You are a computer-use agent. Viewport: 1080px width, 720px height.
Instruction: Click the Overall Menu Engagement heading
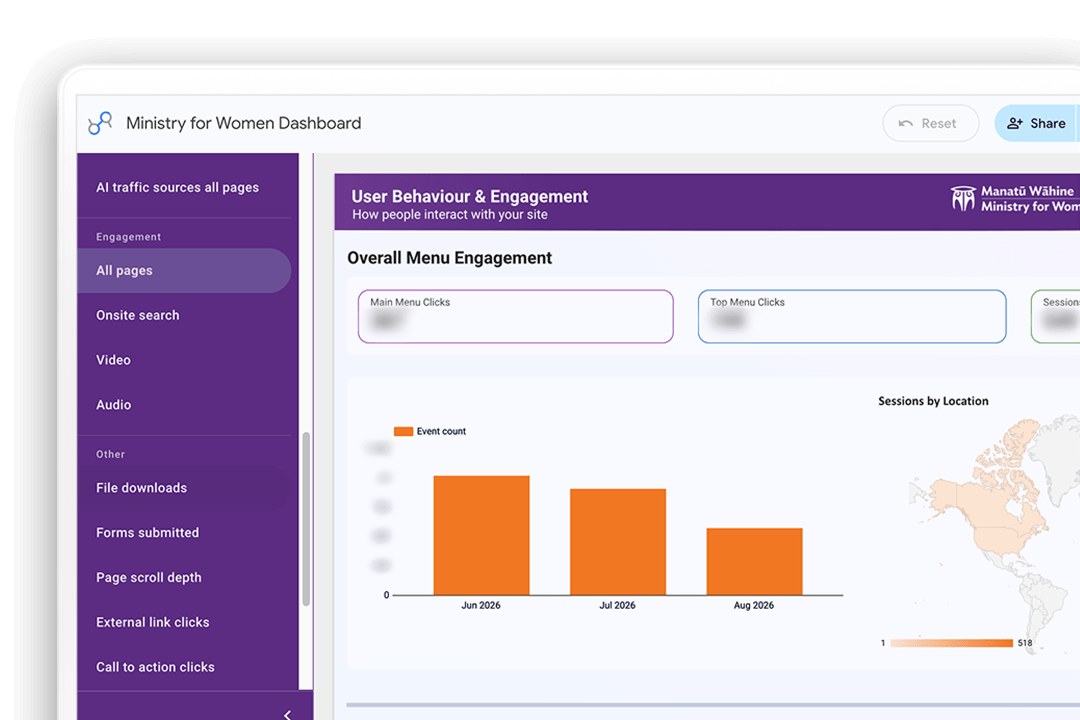tap(449, 258)
